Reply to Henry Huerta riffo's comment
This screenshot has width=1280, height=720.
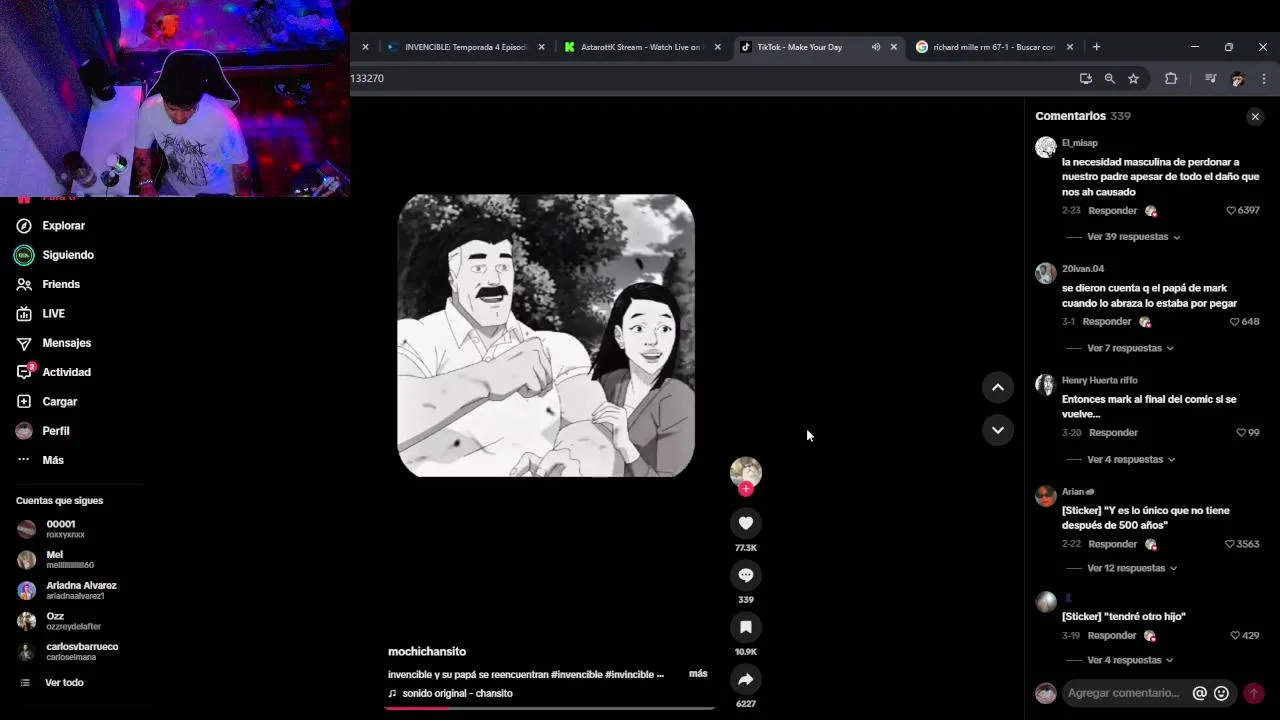[1113, 433]
